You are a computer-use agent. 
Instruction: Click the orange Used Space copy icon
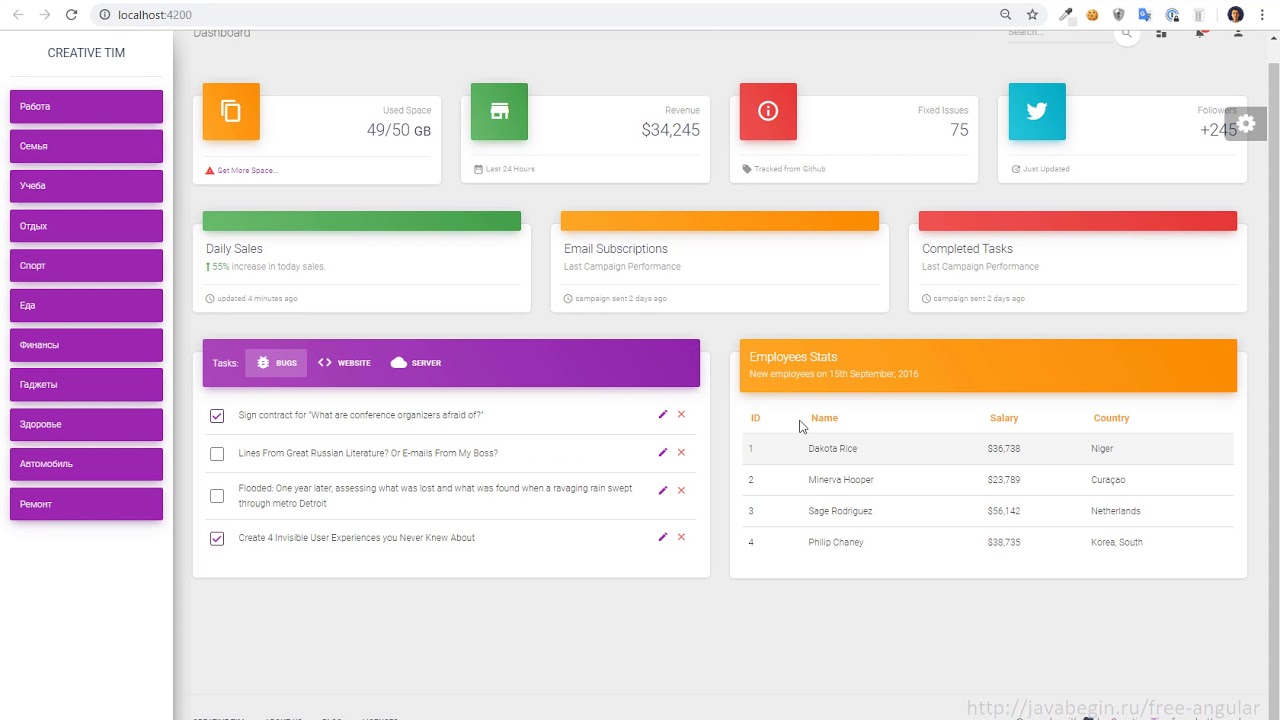pos(231,111)
